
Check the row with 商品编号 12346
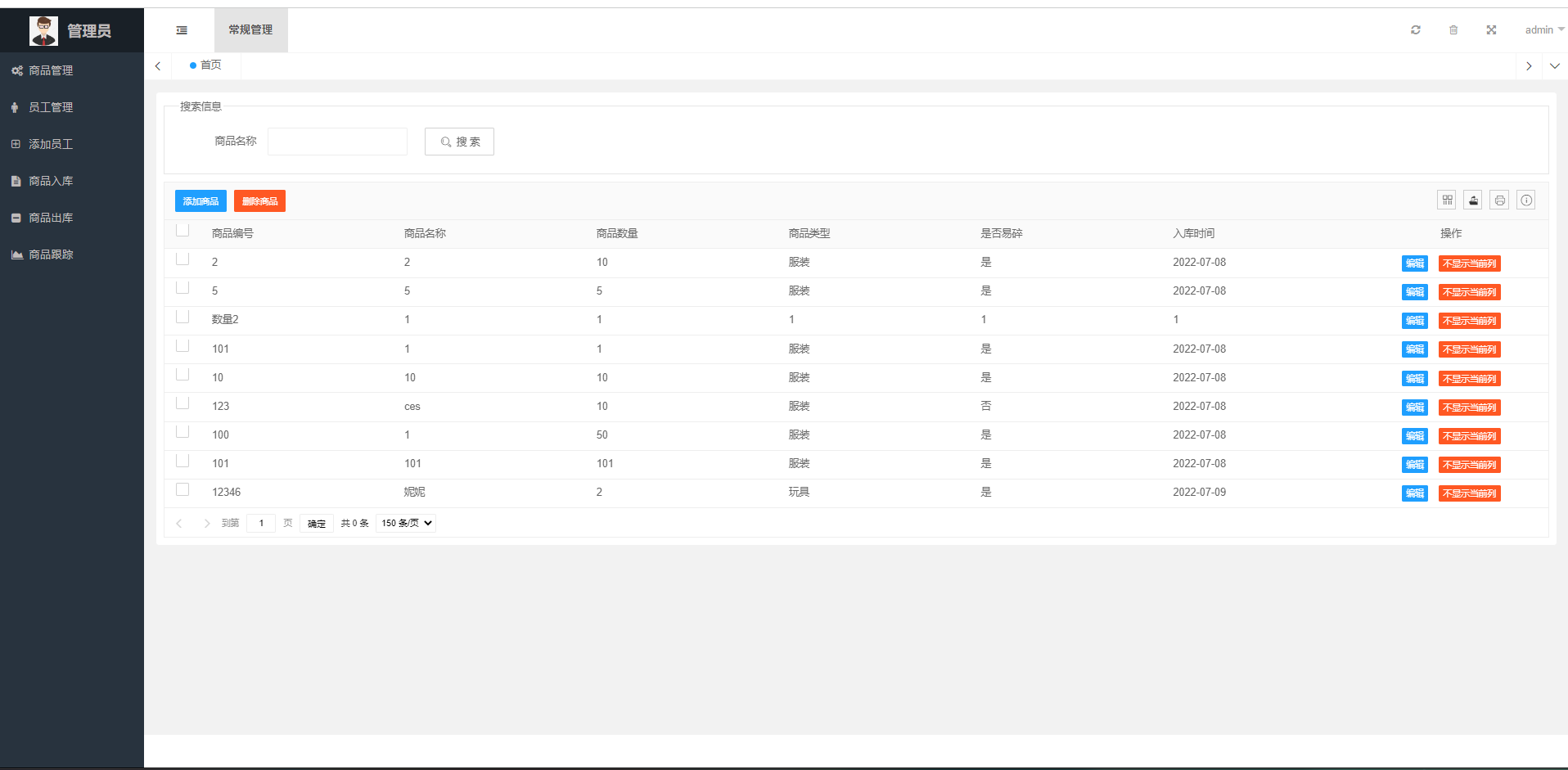click(x=182, y=489)
